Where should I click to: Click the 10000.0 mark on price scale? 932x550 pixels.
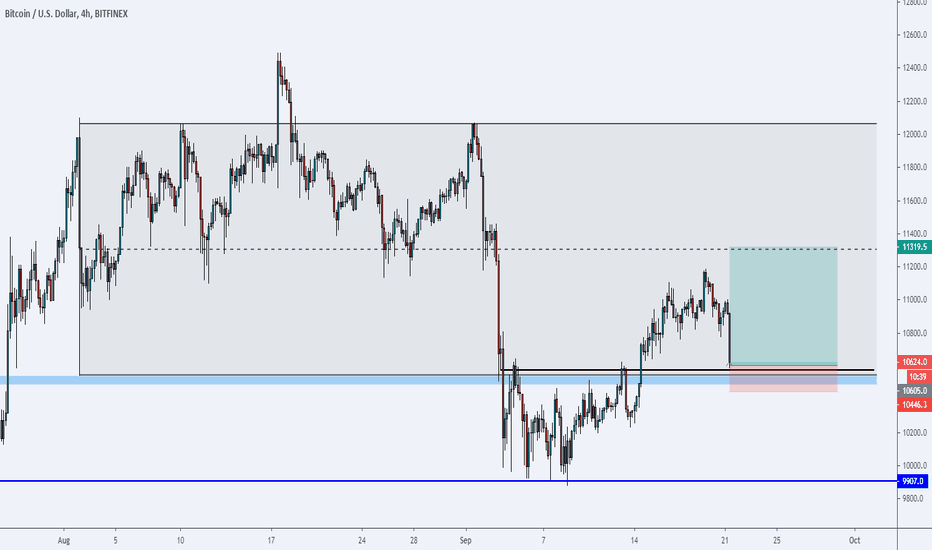pyautogui.click(x=915, y=466)
